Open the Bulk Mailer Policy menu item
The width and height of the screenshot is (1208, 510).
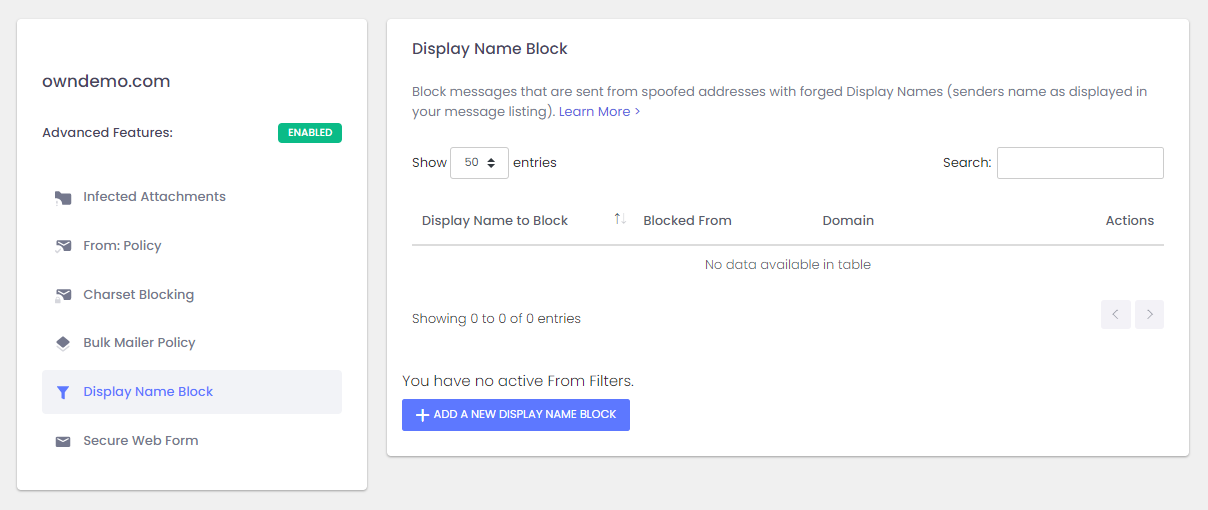(x=139, y=343)
